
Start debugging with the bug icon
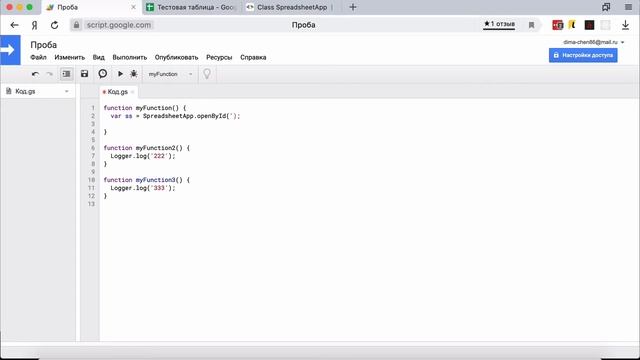134,74
